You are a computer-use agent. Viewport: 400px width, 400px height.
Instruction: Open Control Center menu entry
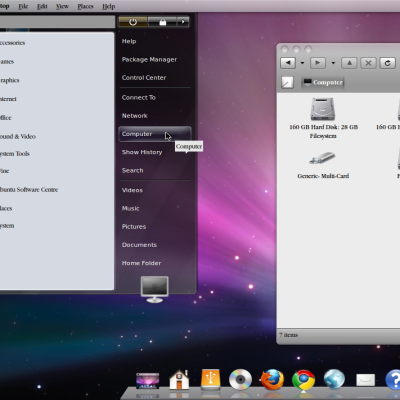click(144, 78)
